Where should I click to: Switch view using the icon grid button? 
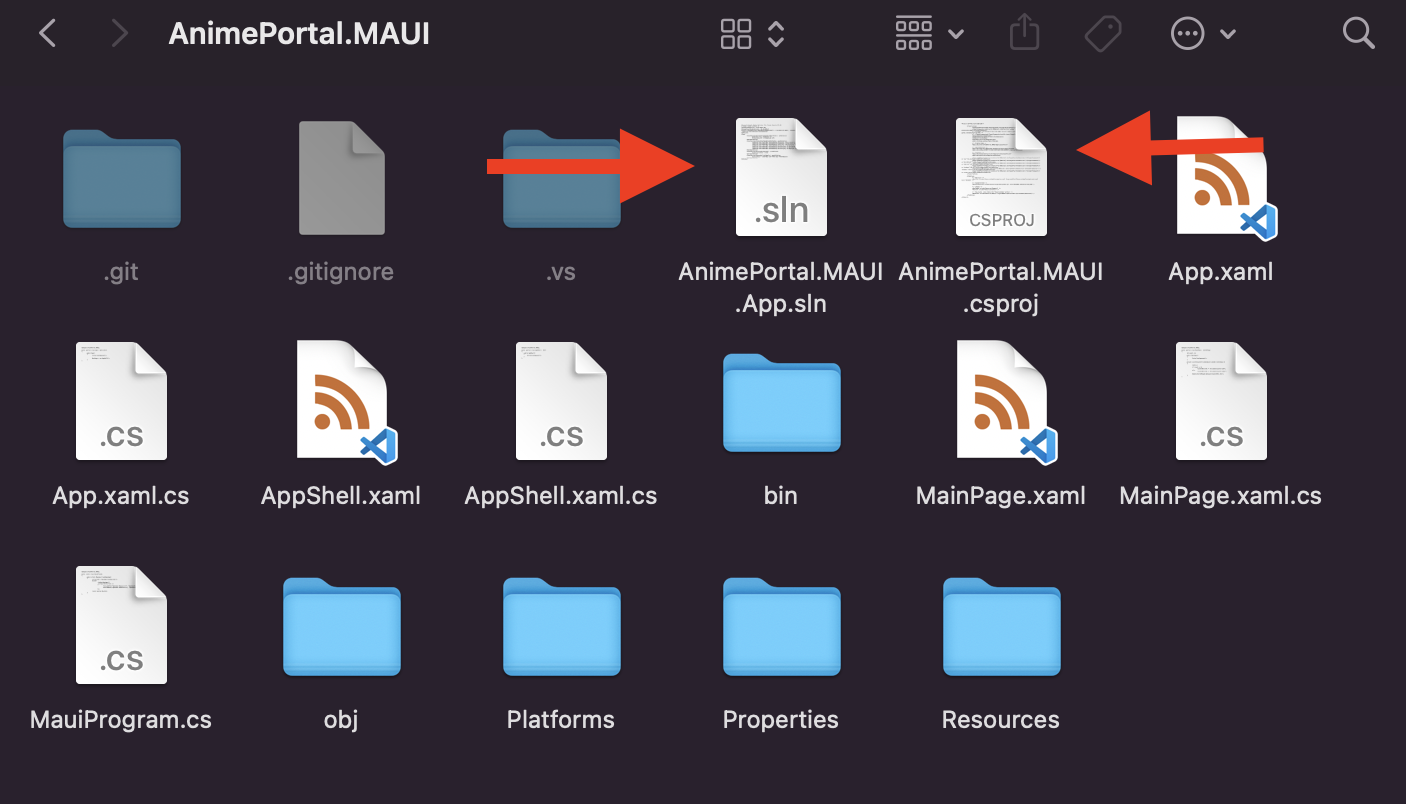click(737, 34)
